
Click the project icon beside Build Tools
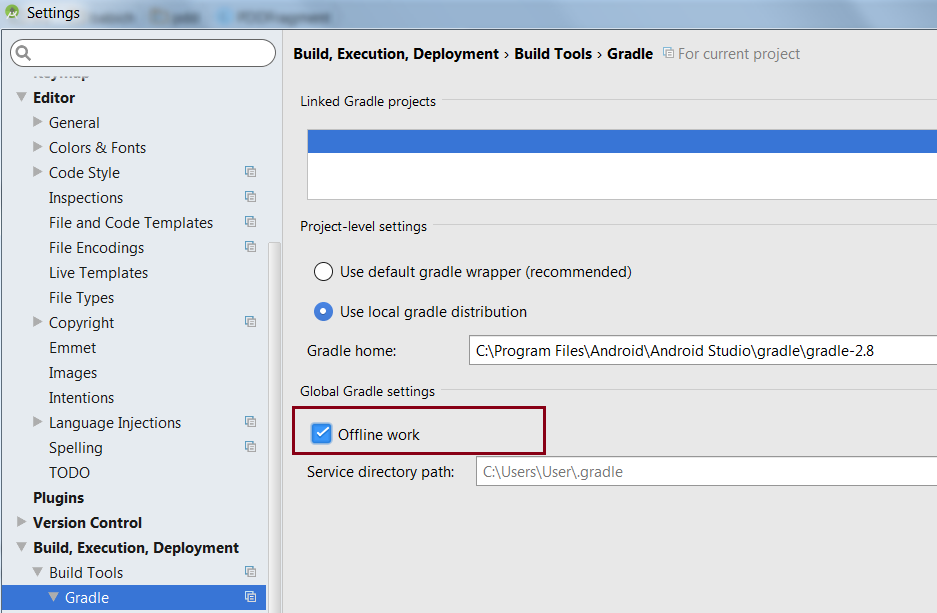tap(250, 572)
